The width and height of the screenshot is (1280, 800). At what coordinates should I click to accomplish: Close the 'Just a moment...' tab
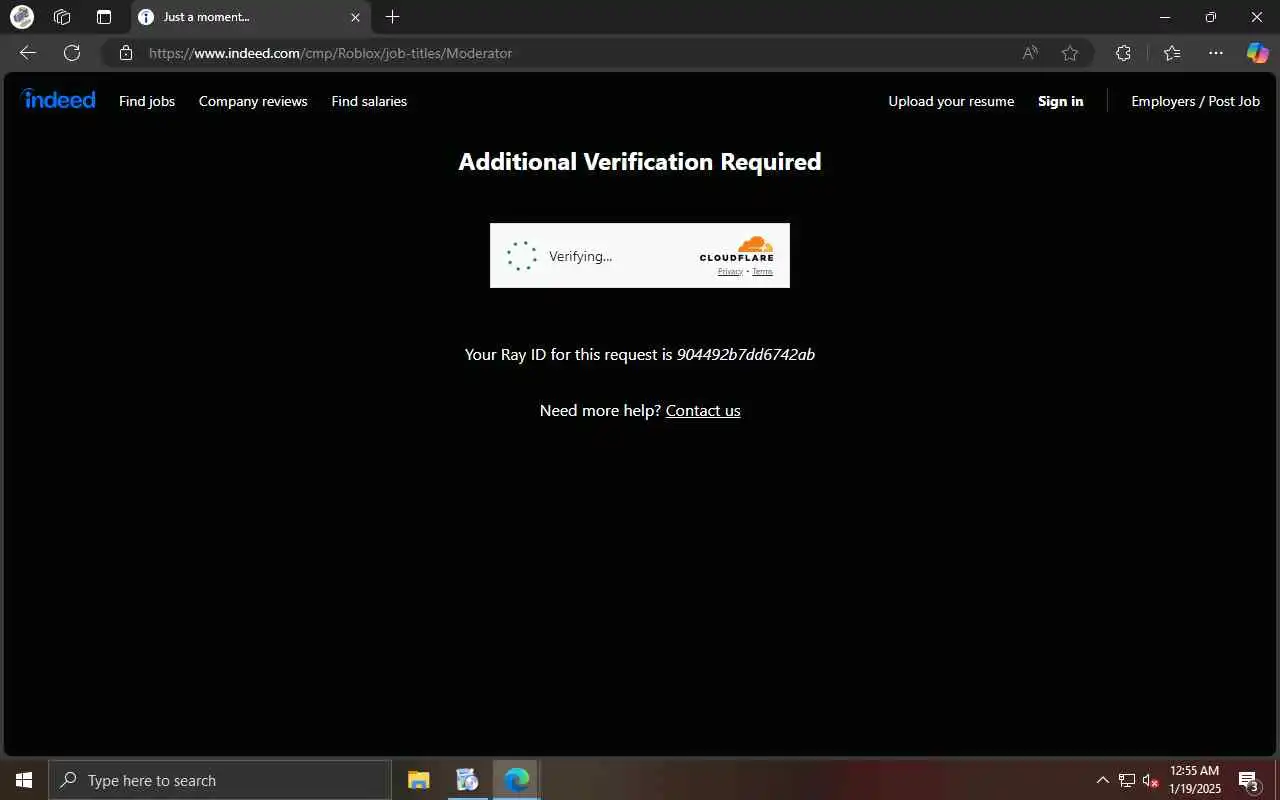pos(355,17)
